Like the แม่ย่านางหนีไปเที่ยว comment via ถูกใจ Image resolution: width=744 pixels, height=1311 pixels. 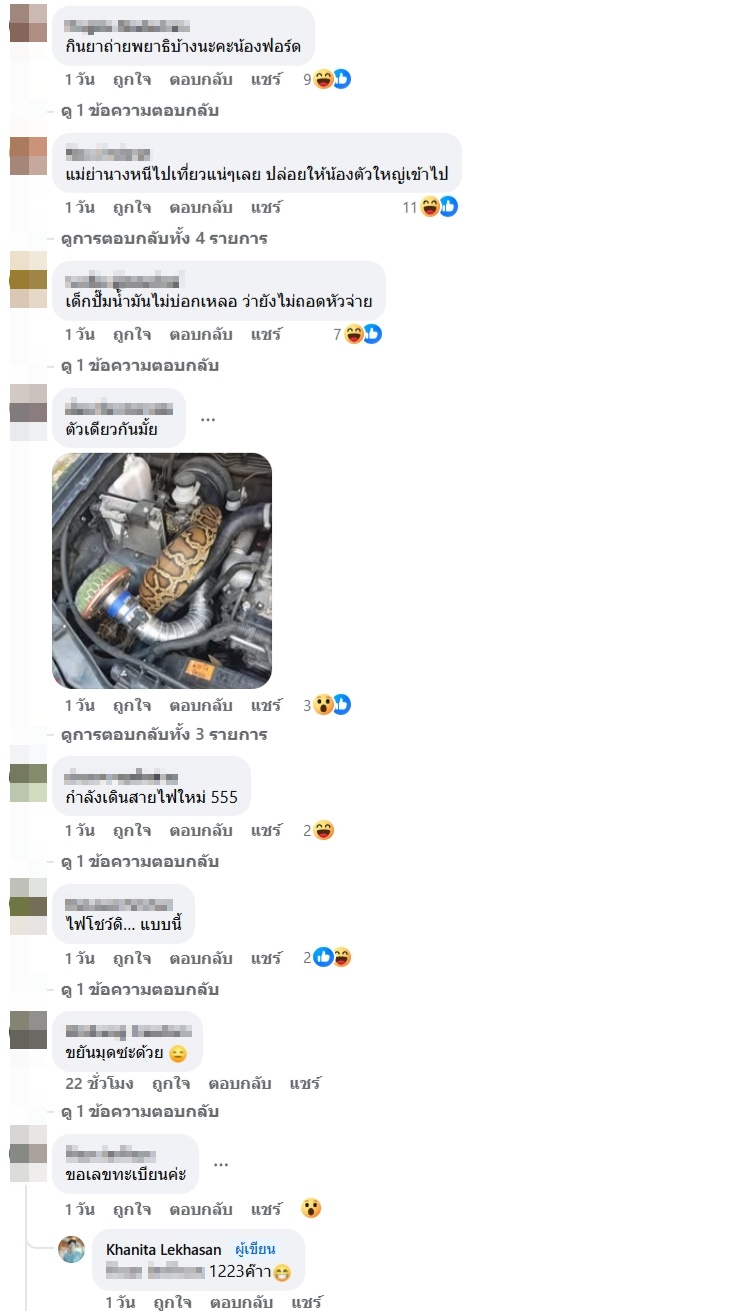[x=132, y=207]
